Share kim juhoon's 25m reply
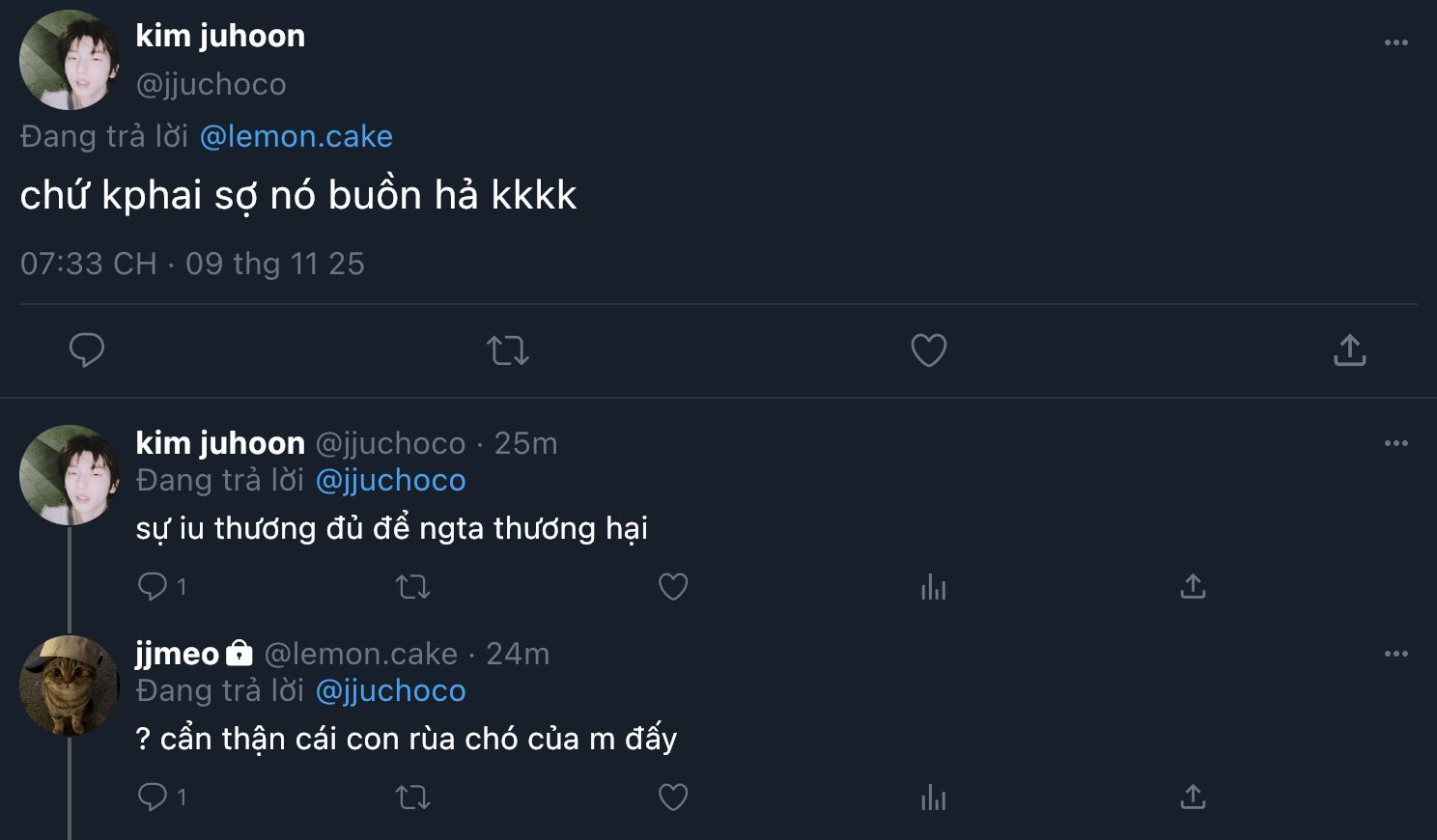The width and height of the screenshot is (1437, 840). click(x=1193, y=586)
